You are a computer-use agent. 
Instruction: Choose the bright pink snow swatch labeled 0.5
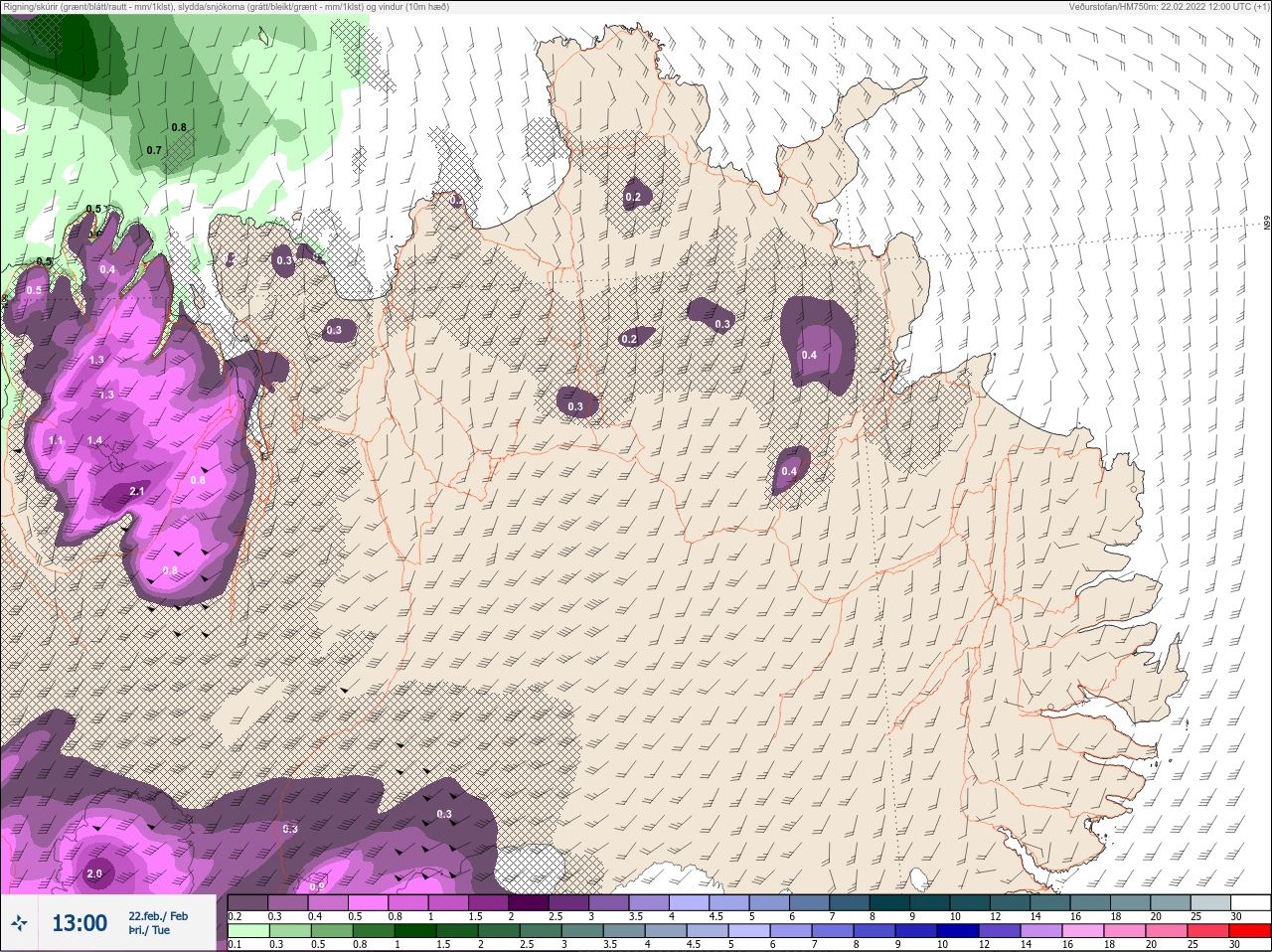coord(368,902)
